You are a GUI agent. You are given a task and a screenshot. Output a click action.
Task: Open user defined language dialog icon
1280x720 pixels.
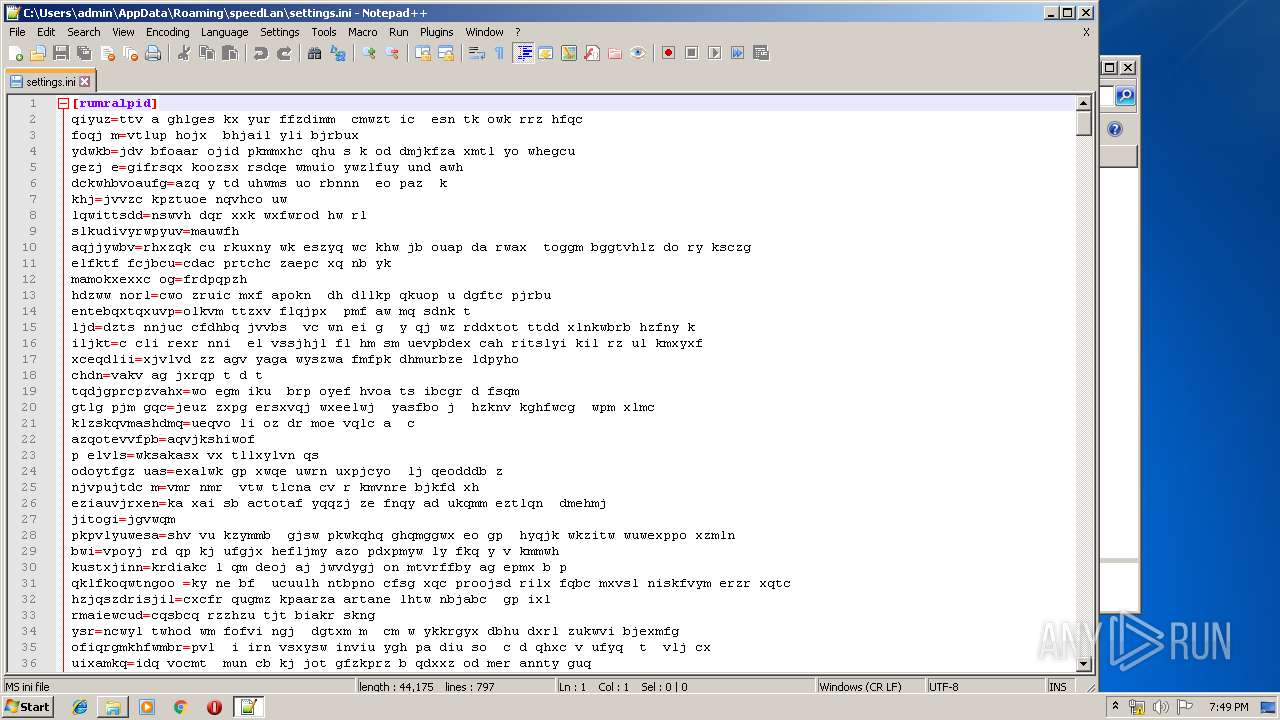point(546,53)
